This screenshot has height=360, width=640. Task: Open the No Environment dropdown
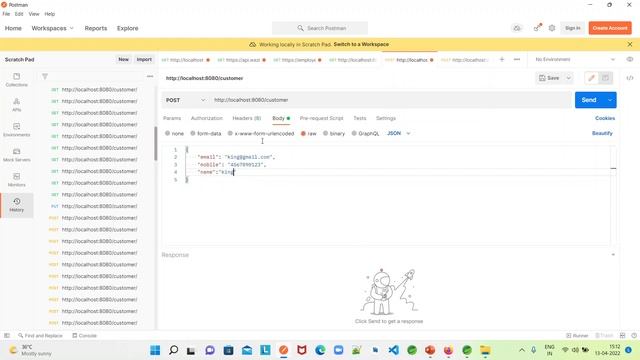tap(575, 60)
